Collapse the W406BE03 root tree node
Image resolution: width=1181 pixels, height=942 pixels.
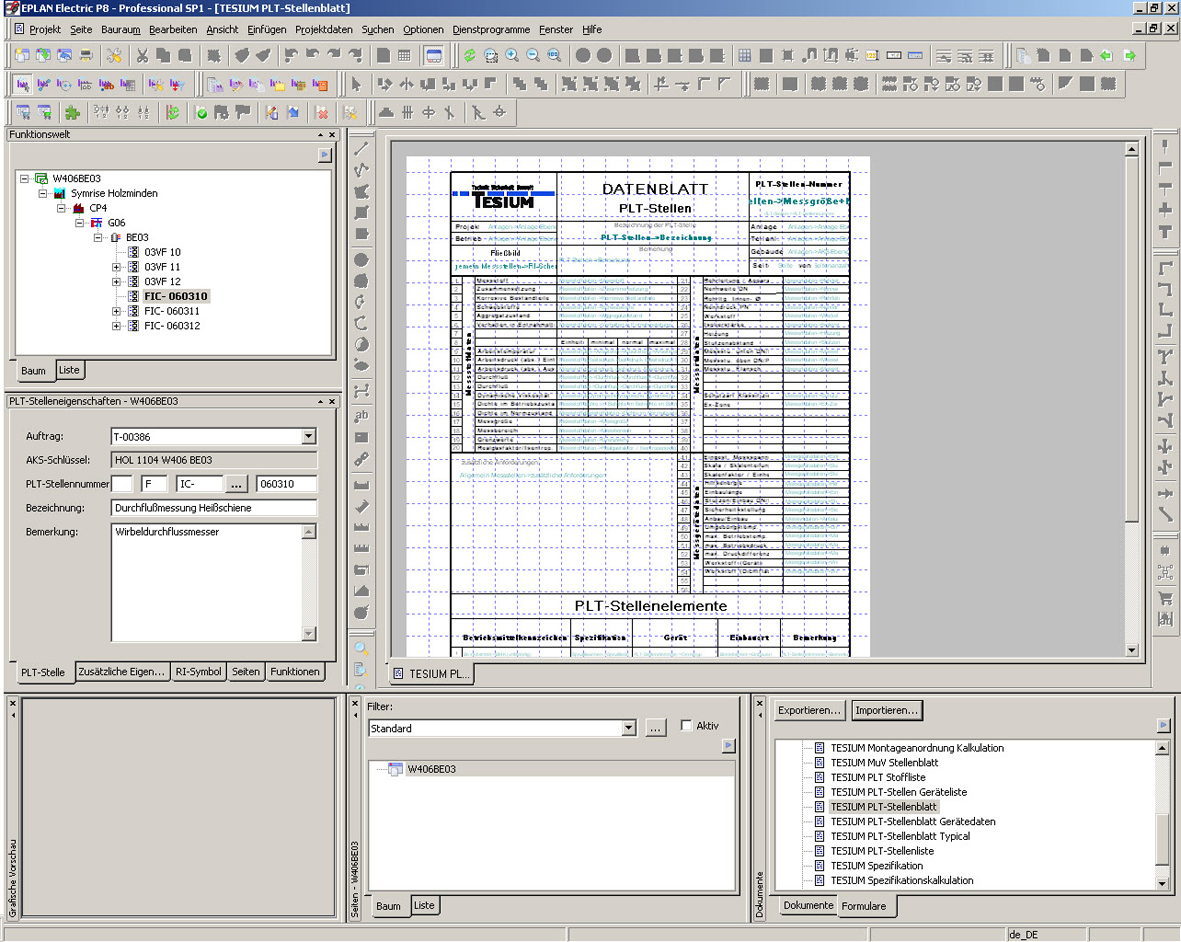(x=24, y=178)
